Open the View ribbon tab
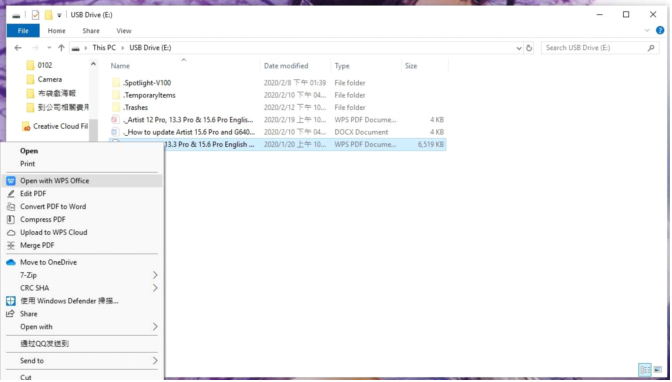 click(124, 31)
